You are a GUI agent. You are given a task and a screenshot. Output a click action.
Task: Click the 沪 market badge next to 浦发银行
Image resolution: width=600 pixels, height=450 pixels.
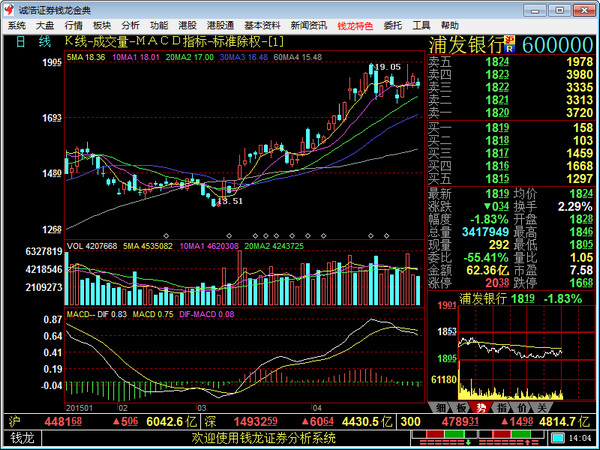pos(510,40)
